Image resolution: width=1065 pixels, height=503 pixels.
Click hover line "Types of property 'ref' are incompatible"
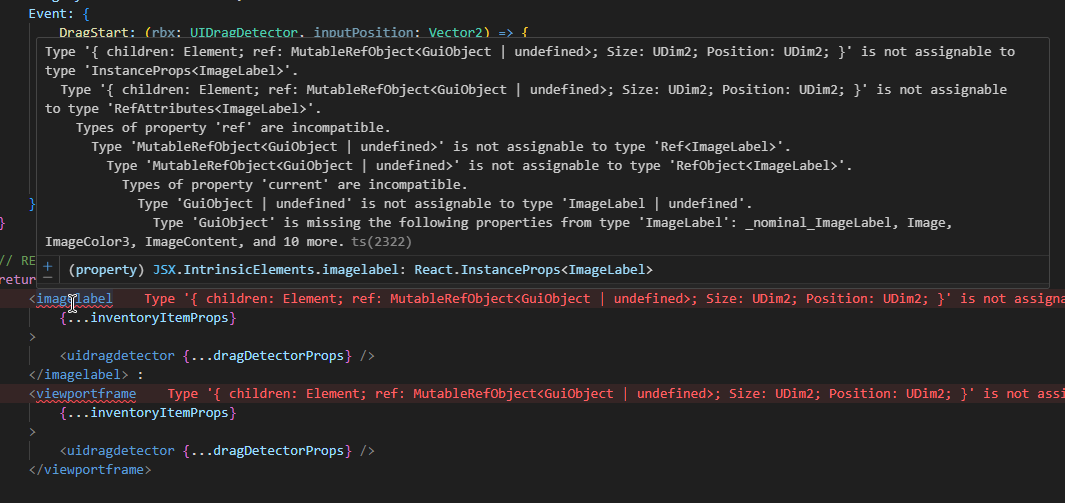click(x=233, y=128)
